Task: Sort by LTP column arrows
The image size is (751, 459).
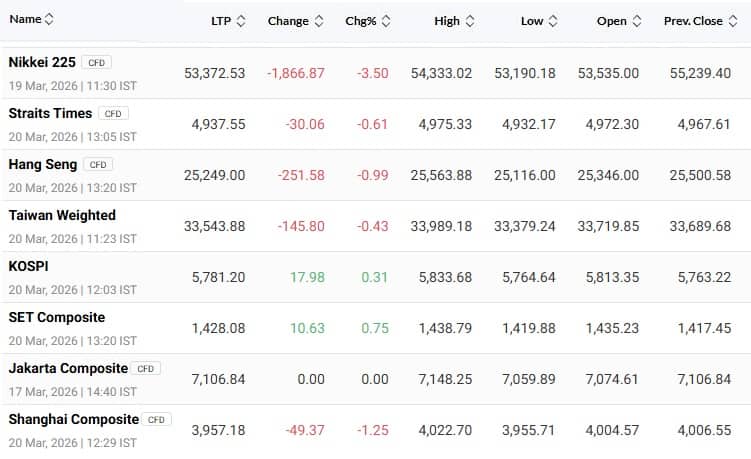Action: [241, 21]
